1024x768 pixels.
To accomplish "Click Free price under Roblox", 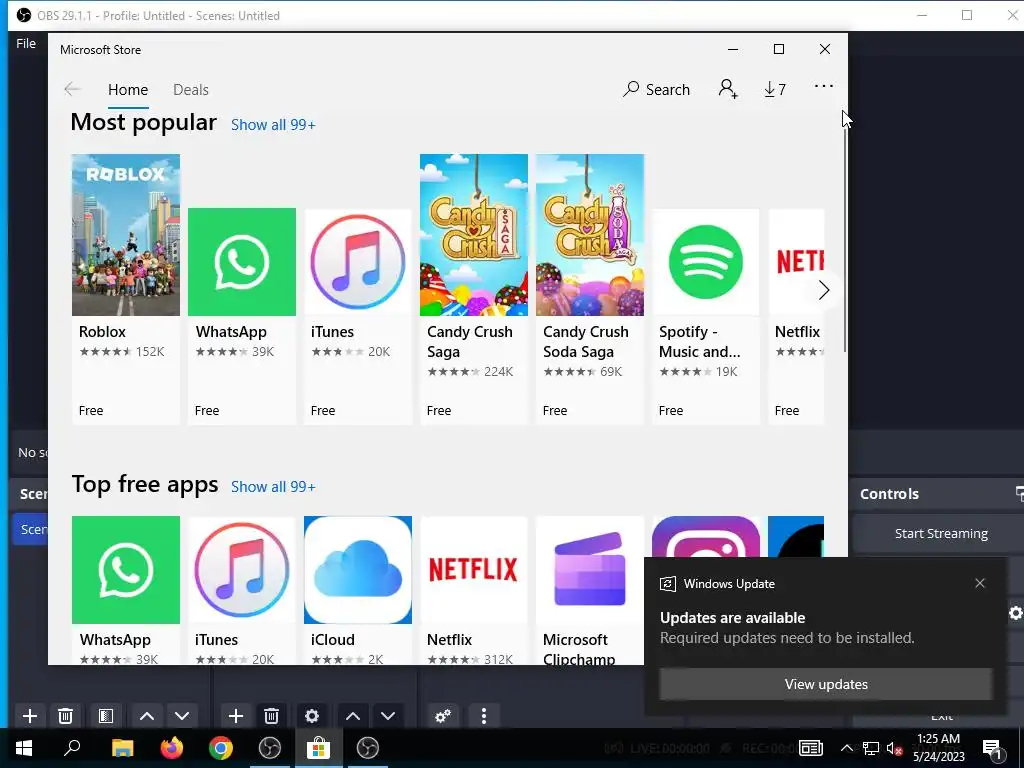I will [x=91, y=410].
